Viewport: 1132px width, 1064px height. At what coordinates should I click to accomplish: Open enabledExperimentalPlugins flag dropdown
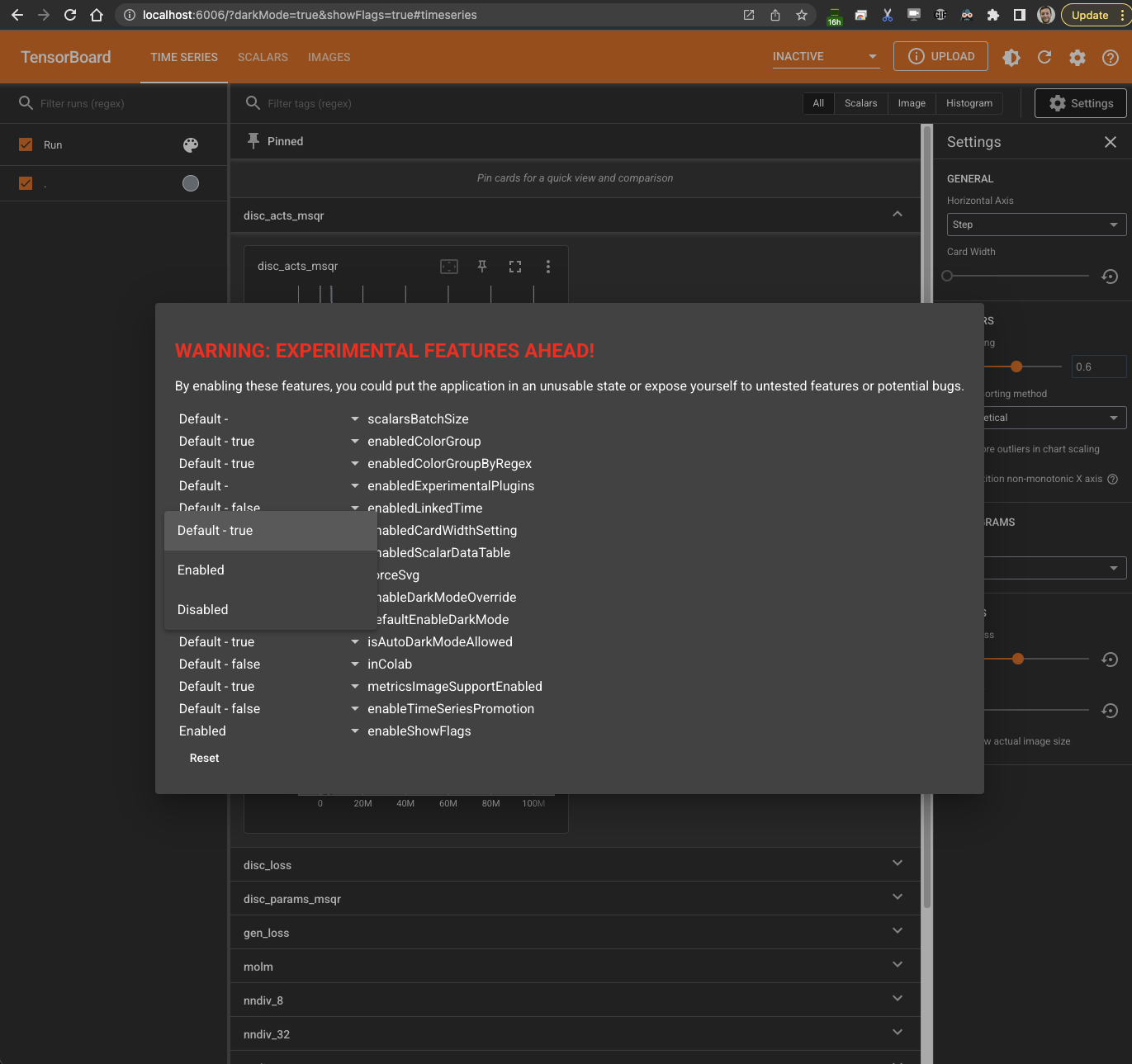269,486
